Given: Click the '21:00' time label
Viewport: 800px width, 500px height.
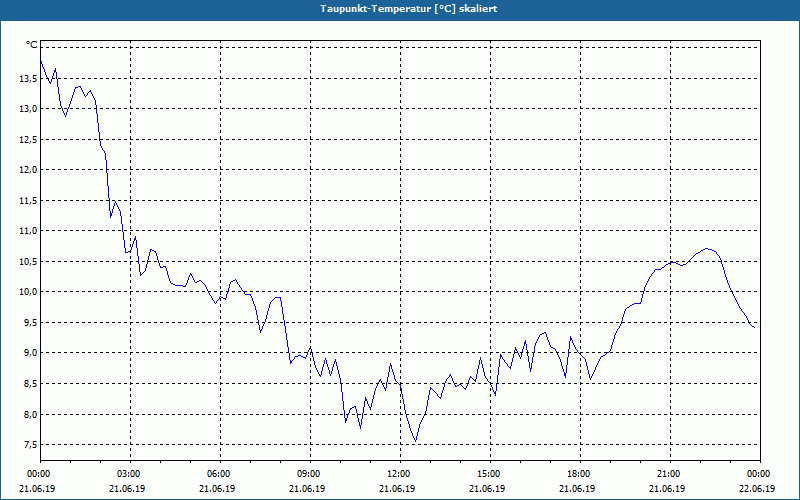Looking at the screenshot, I should pyautogui.click(x=667, y=474).
